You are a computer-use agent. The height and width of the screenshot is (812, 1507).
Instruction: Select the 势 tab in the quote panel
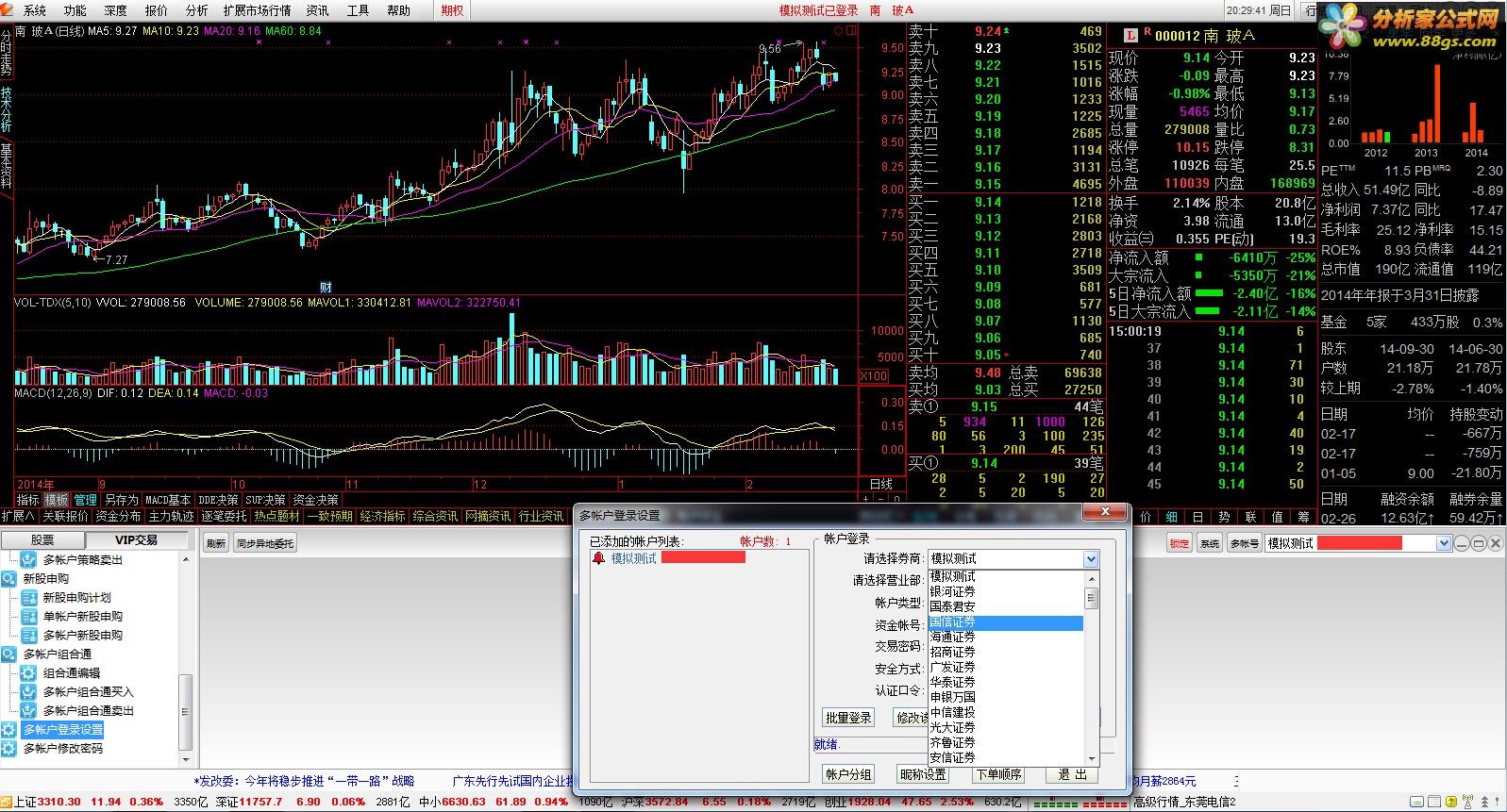1224,517
